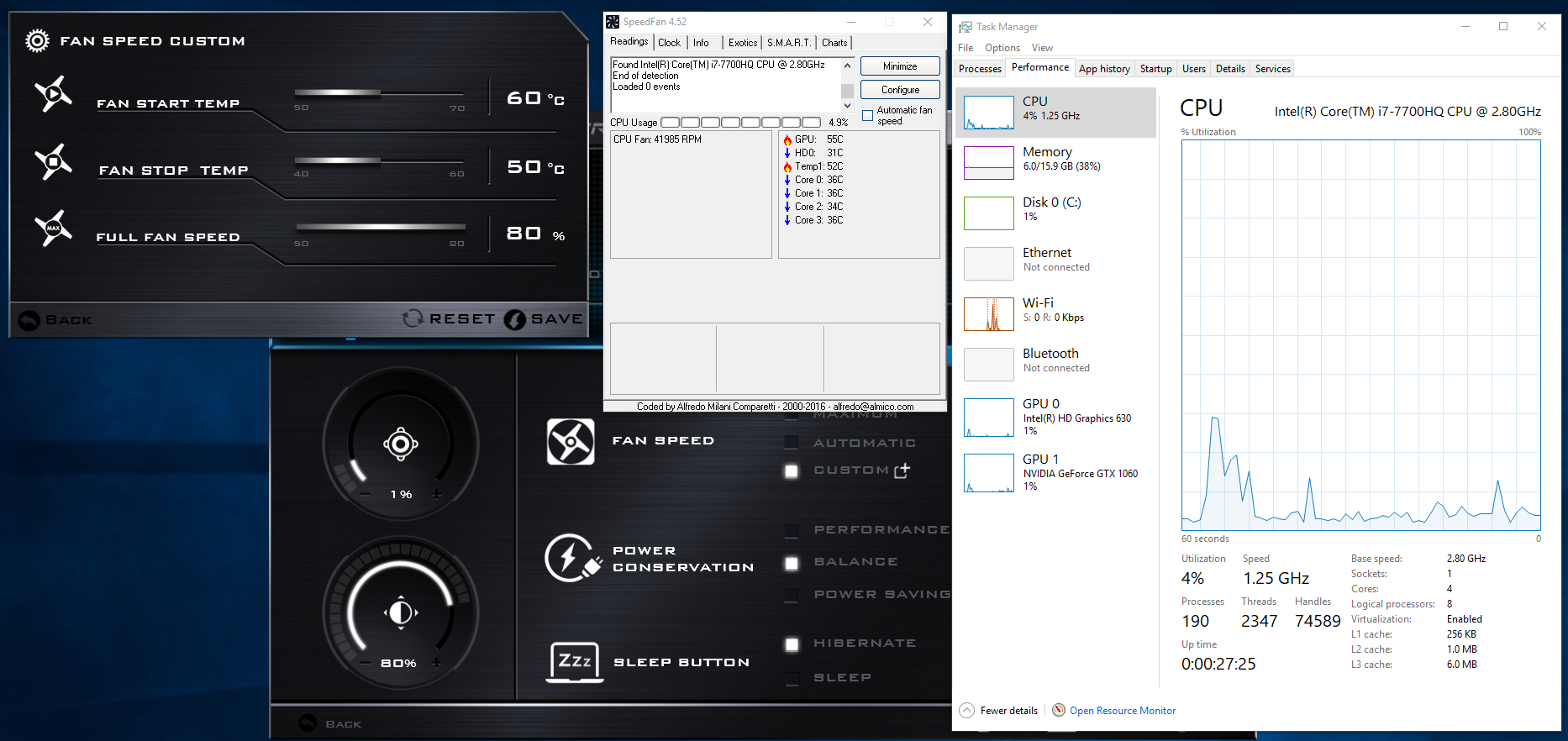This screenshot has height=741, width=1568.
Task: Click the brightness icon in the lower dial
Action: pyautogui.click(x=401, y=612)
